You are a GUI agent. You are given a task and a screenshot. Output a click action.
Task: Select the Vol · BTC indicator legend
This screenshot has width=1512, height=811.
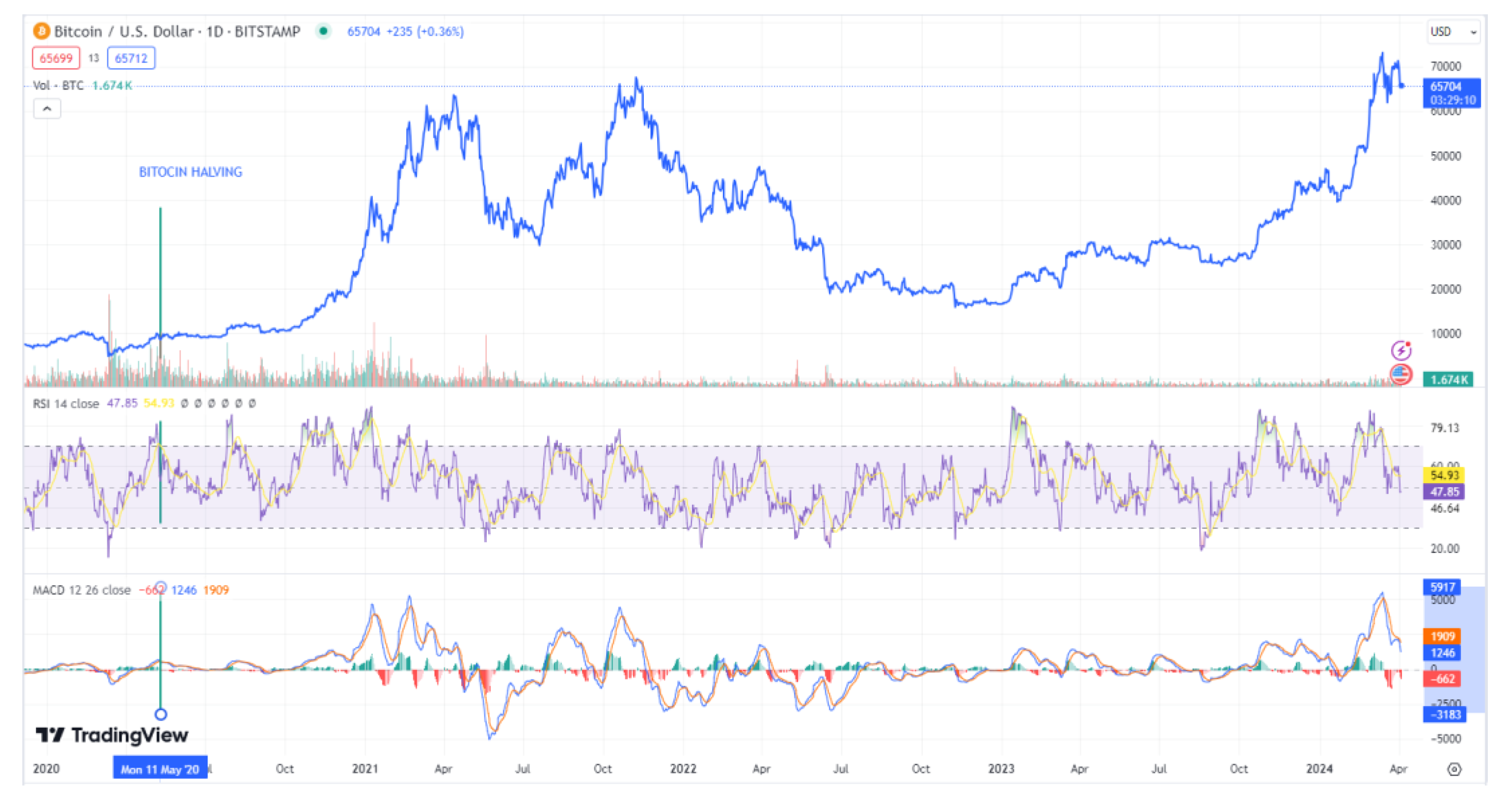click(59, 86)
